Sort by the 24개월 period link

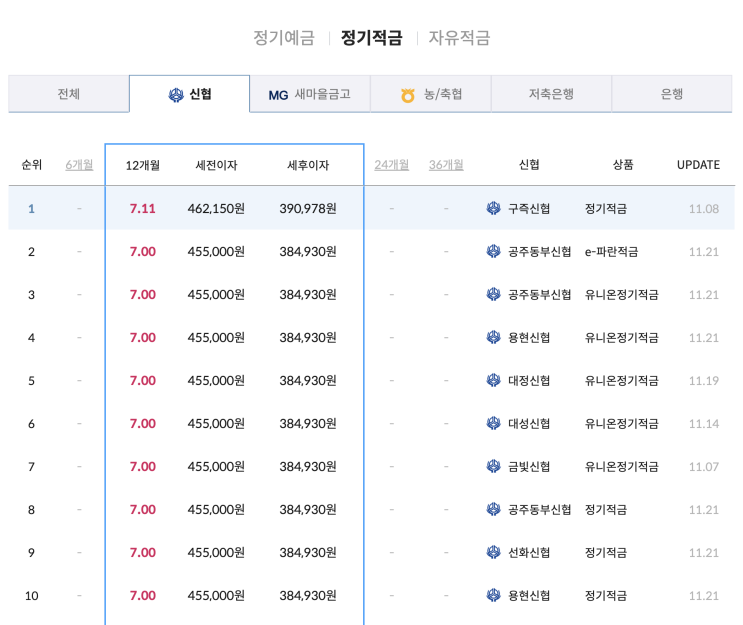click(391, 165)
